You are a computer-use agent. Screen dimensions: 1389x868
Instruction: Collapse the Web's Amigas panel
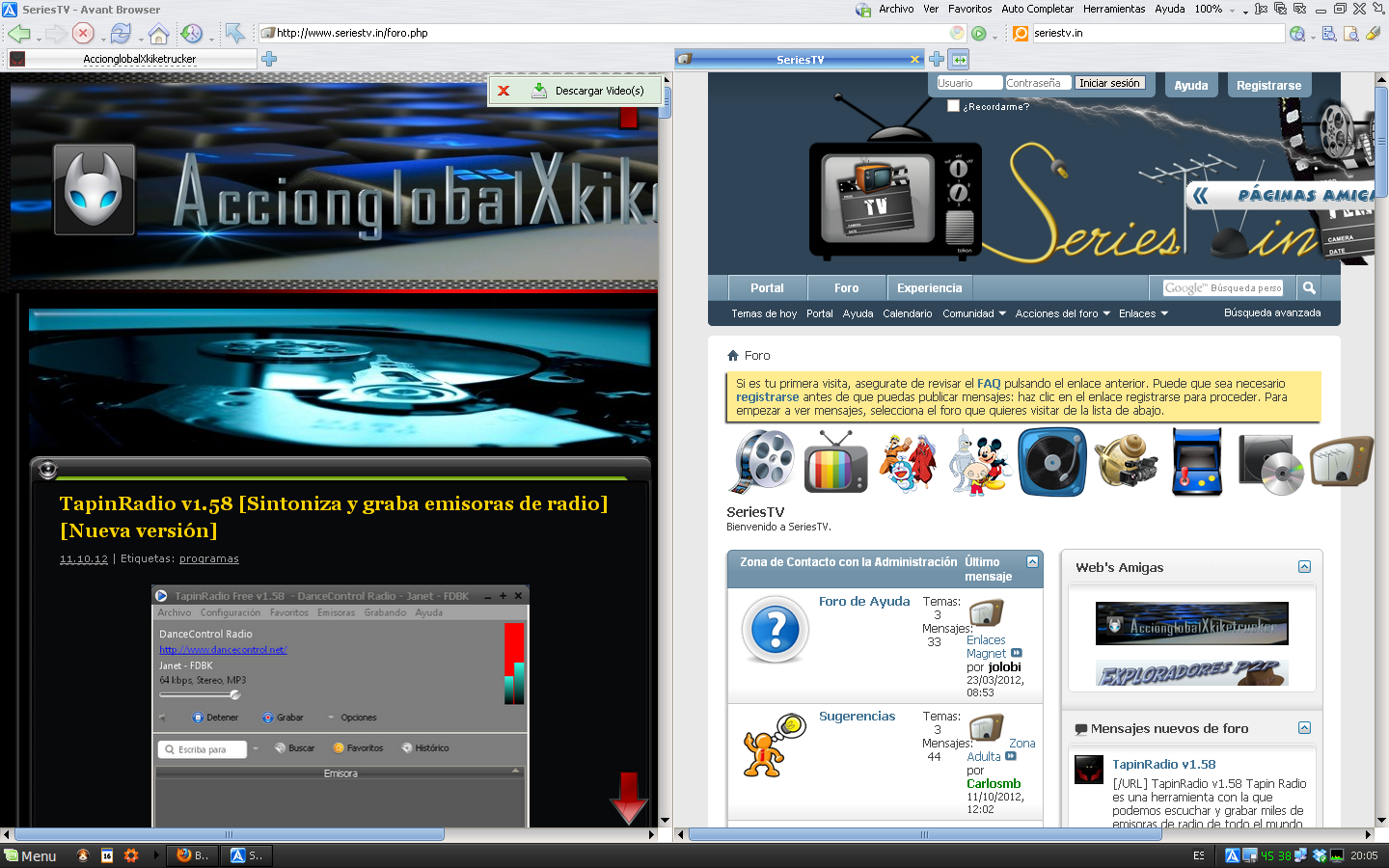[x=1304, y=567]
